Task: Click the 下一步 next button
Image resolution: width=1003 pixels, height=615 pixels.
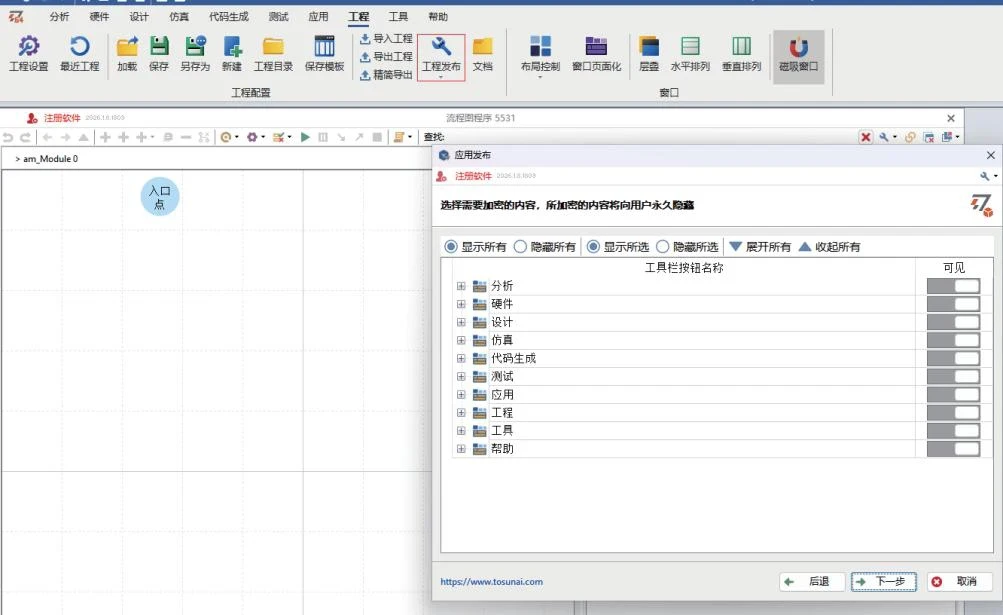Action: (883, 582)
